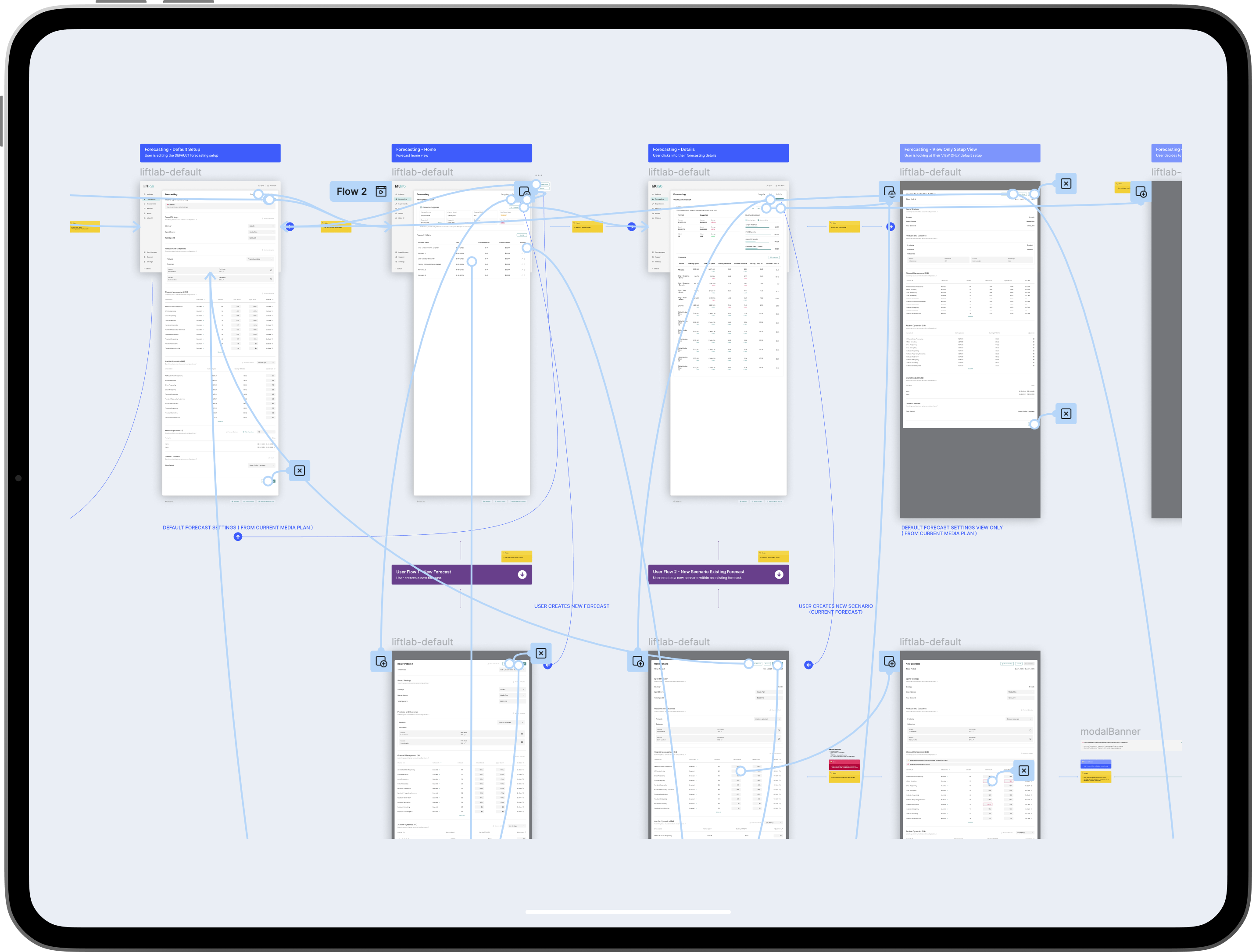Select the Forecasting - View Only Setup View banner
This screenshot has width=1252, height=952.
969,152
